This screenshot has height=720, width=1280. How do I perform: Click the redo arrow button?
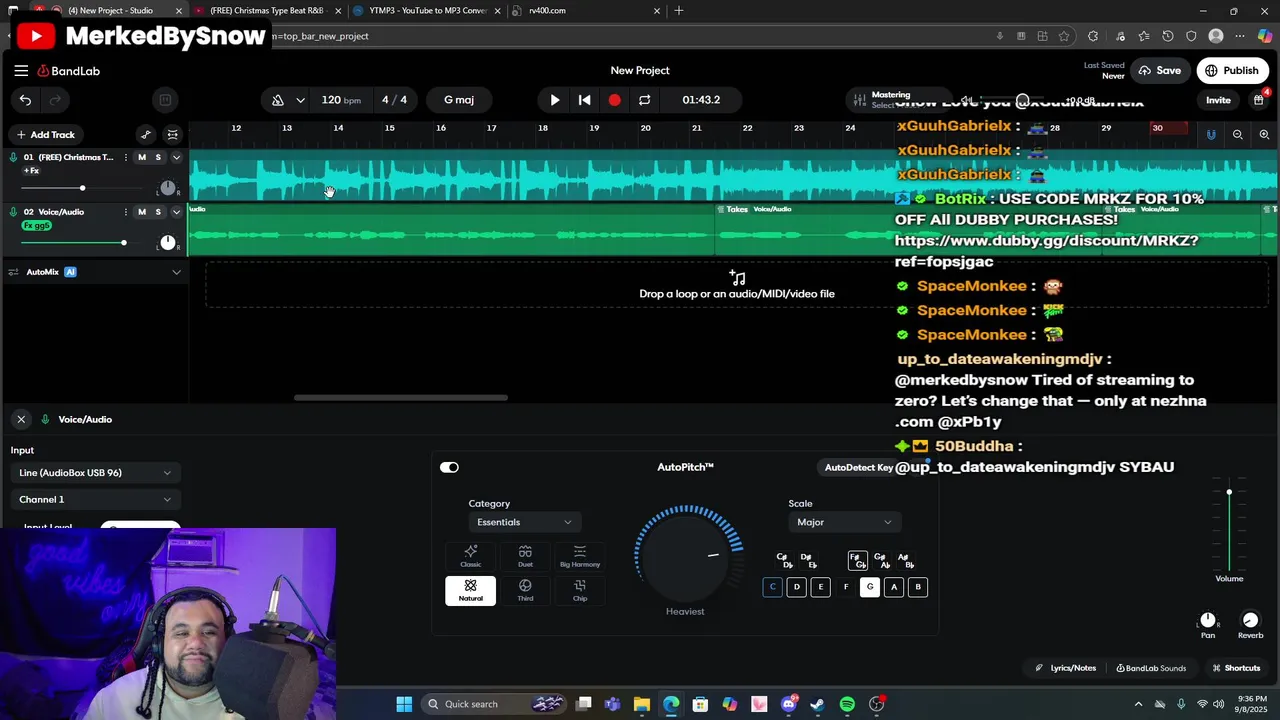pos(55,100)
